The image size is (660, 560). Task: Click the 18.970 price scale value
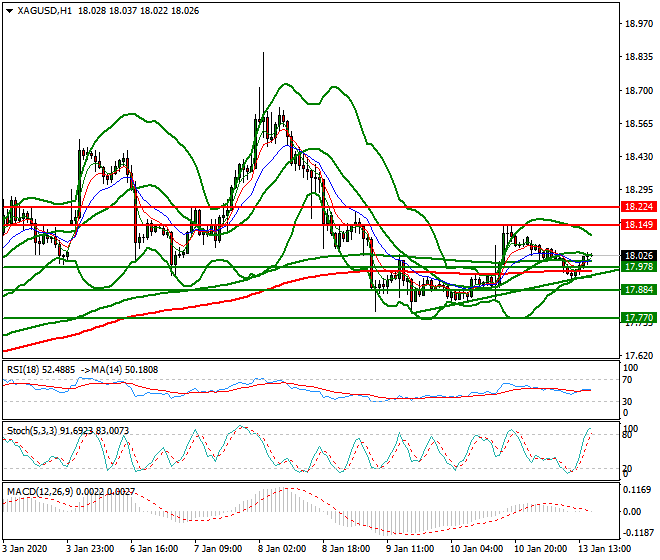(x=639, y=24)
